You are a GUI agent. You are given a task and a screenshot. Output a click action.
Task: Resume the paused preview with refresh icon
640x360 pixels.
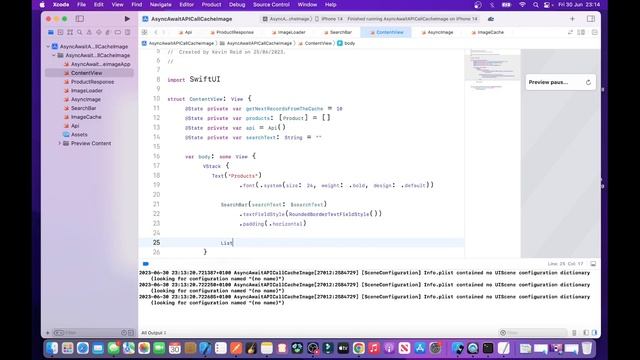[x=588, y=82]
